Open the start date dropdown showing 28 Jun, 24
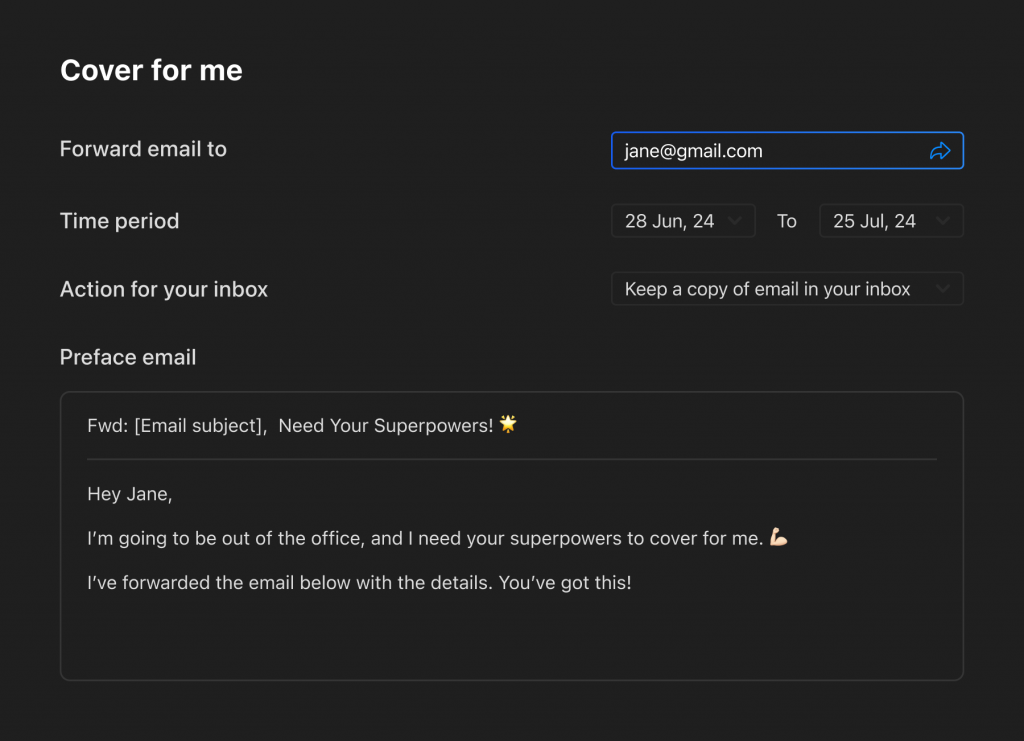This screenshot has width=1024, height=741. 683,221
